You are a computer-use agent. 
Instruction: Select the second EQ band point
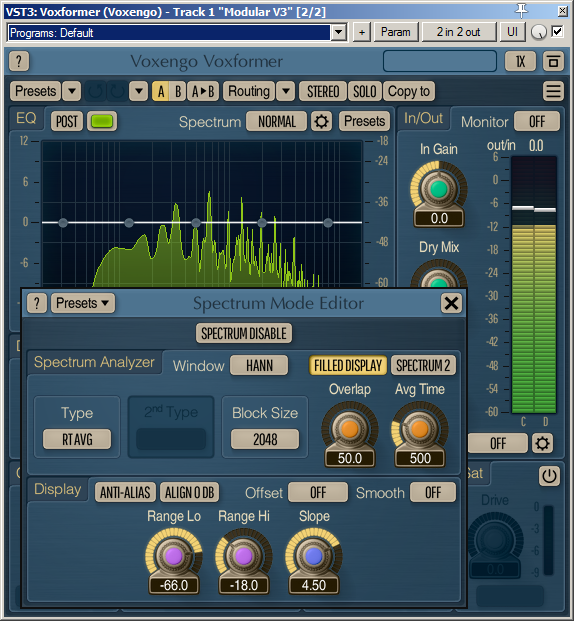tap(129, 223)
